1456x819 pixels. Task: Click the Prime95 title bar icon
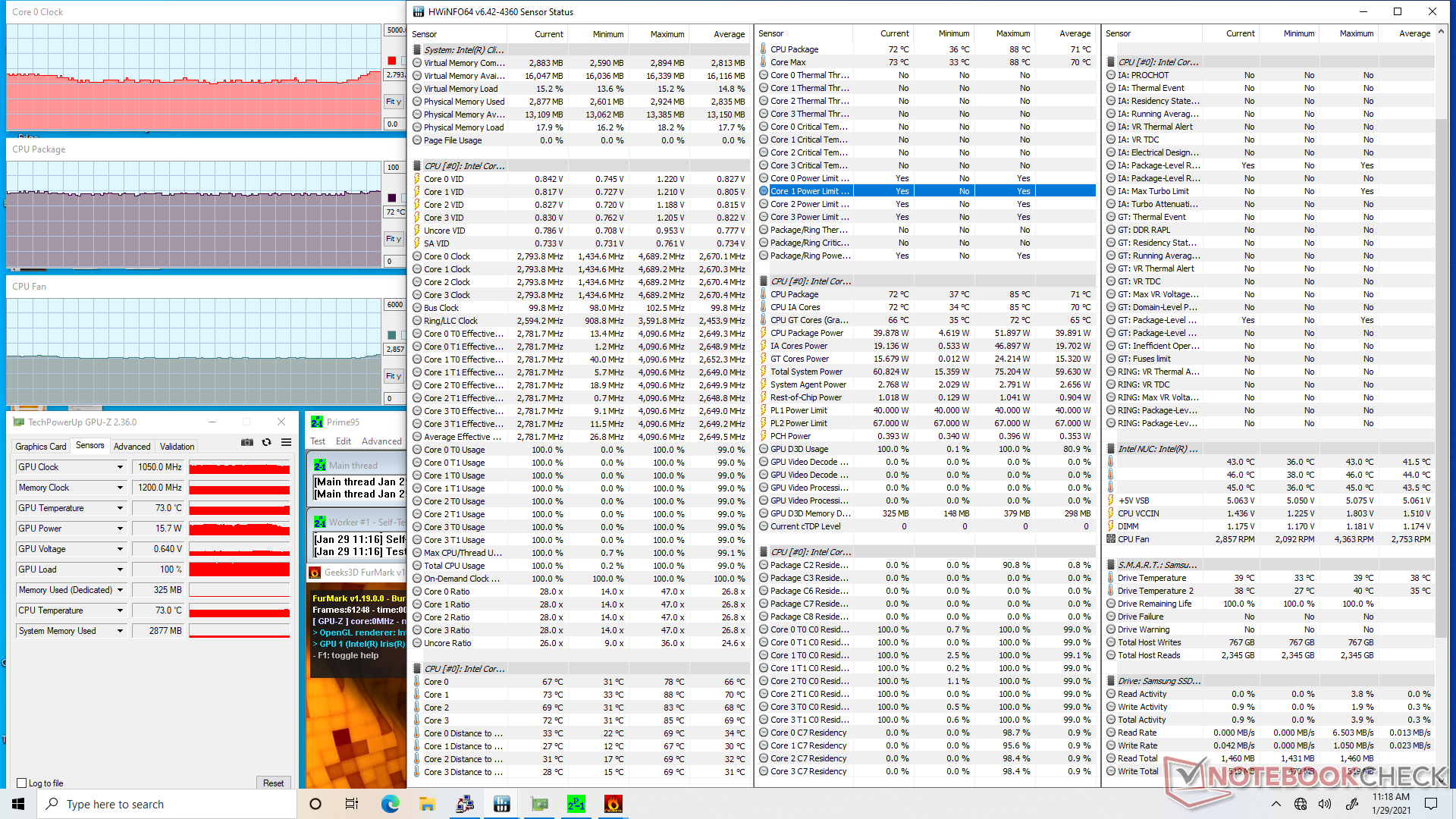(317, 422)
